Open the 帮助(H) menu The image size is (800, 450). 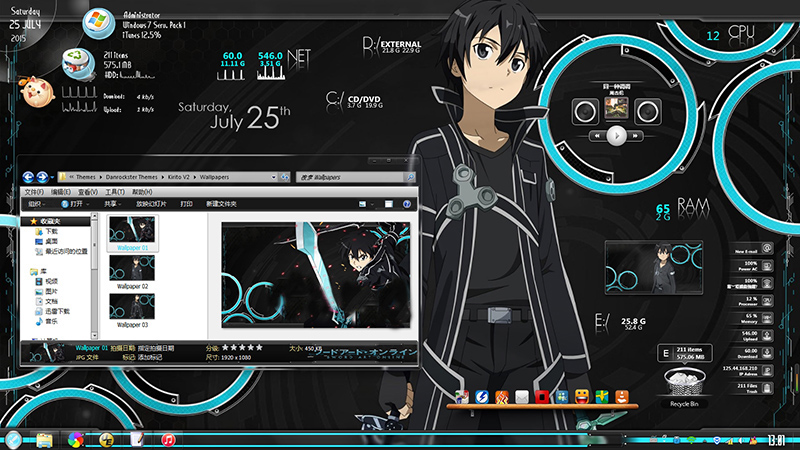pyautogui.click(x=142, y=192)
